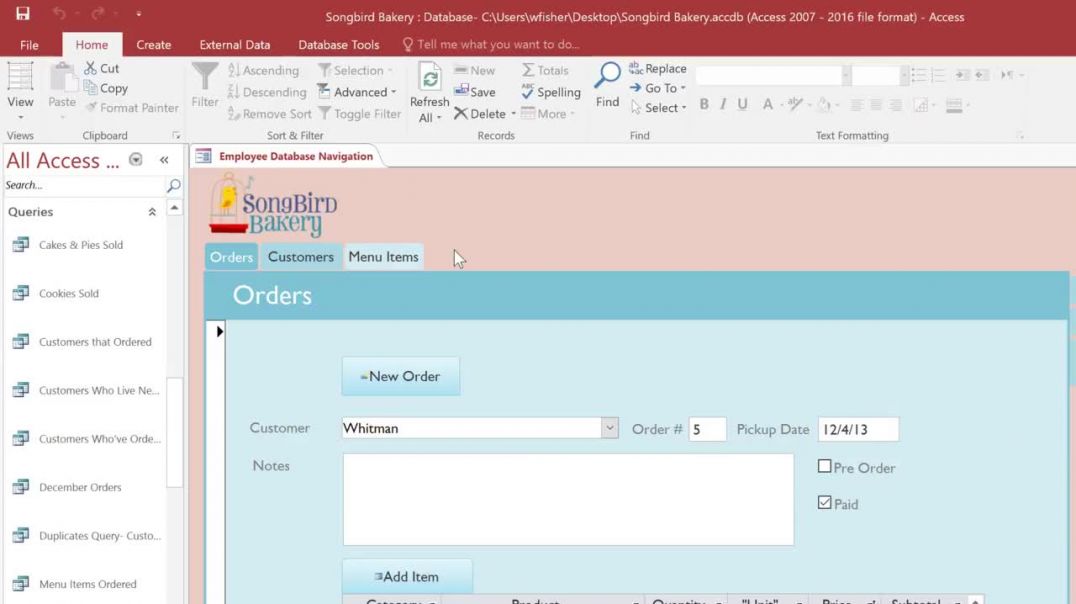1076x604 pixels.
Task: Select the Home ribbon tab
Action: click(92, 45)
